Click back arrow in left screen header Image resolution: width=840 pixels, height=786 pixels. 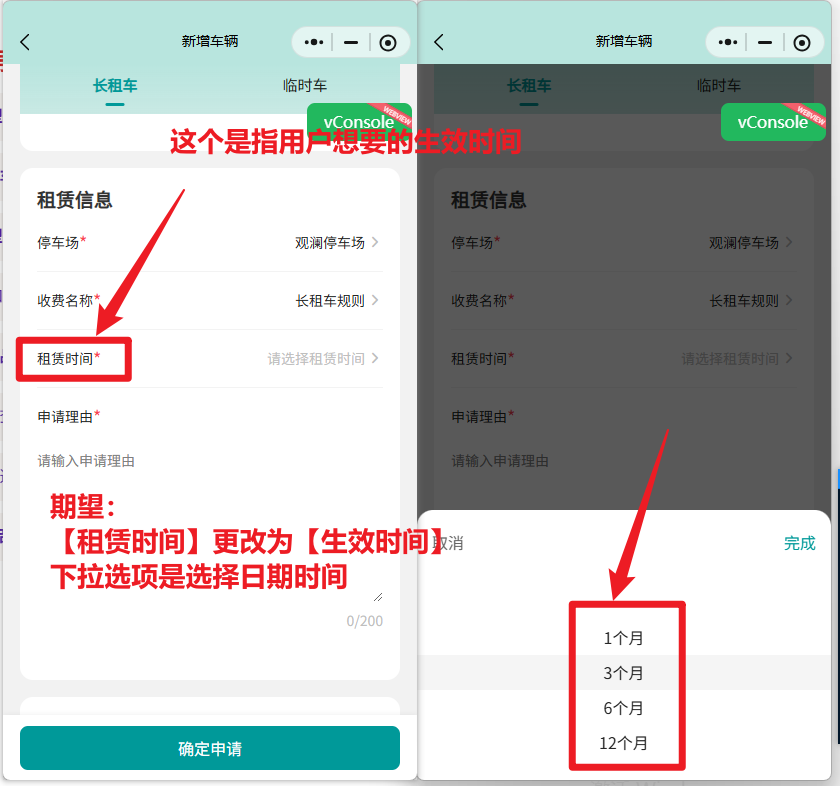click(26, 42)
